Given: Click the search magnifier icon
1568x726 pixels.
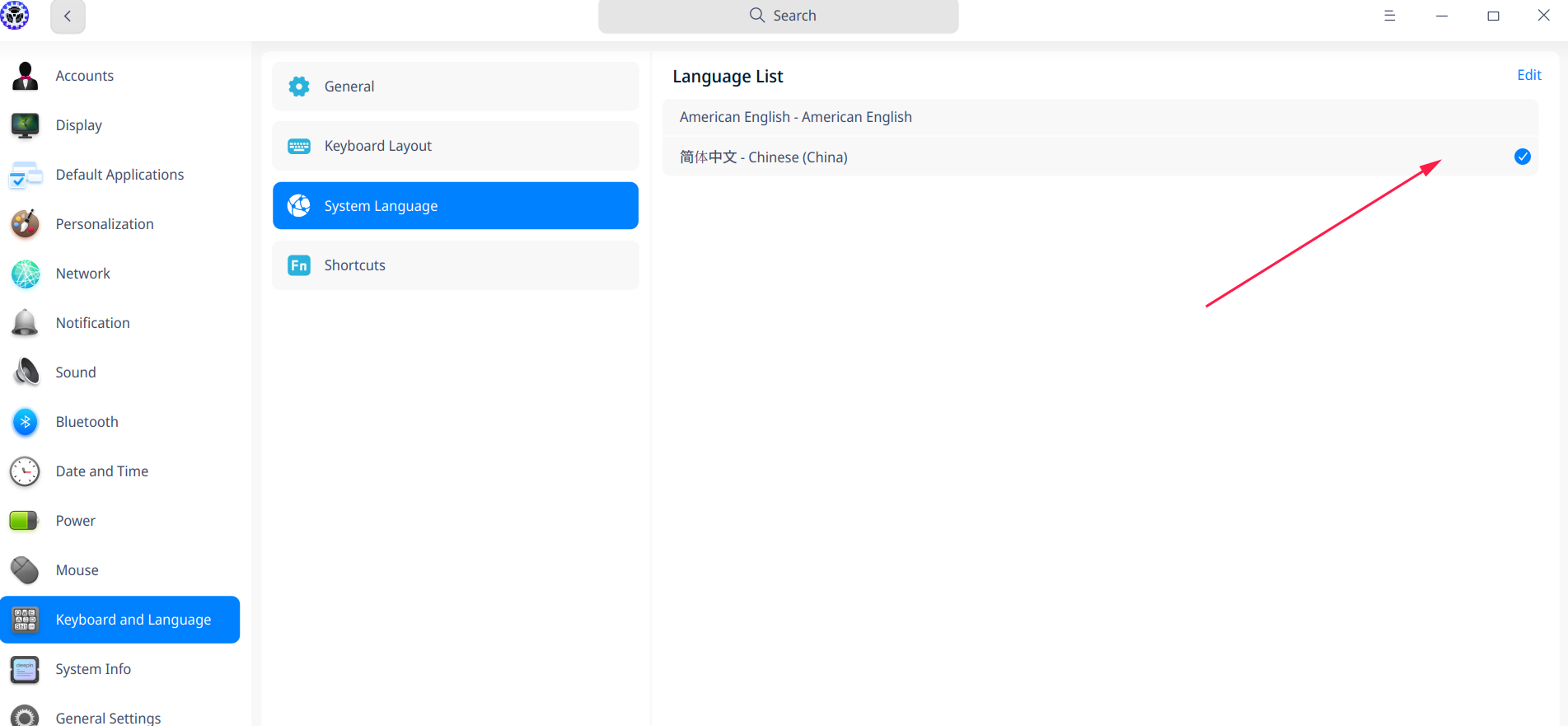Looking at the screenshot, I should [x=757, y=16].
